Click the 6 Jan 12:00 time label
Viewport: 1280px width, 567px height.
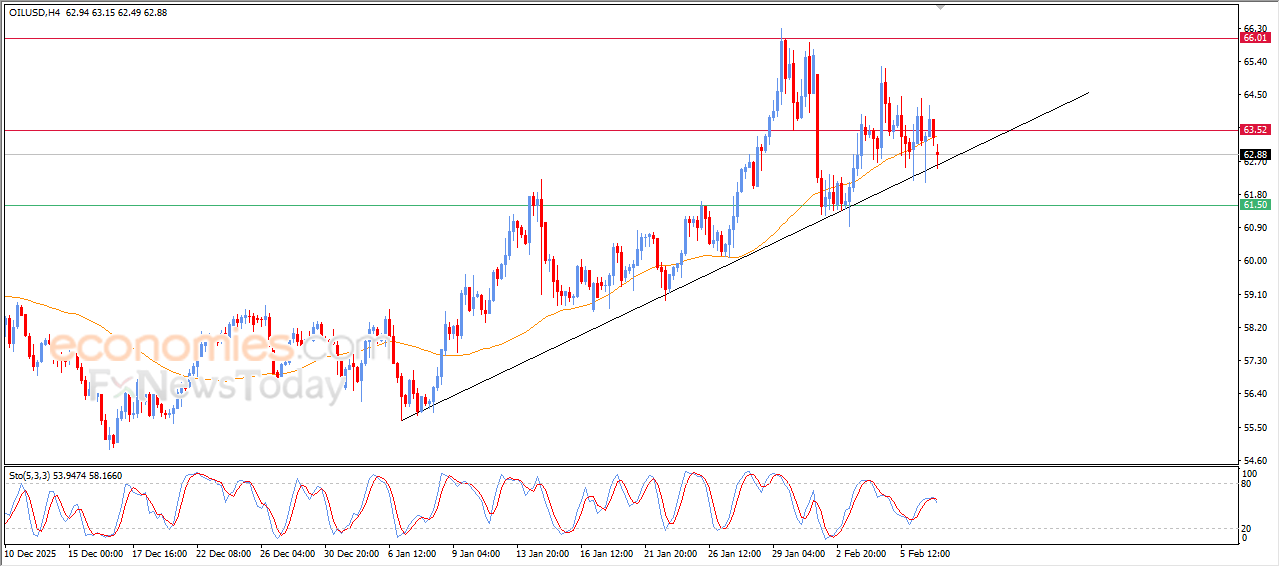[x=412, y=552]
